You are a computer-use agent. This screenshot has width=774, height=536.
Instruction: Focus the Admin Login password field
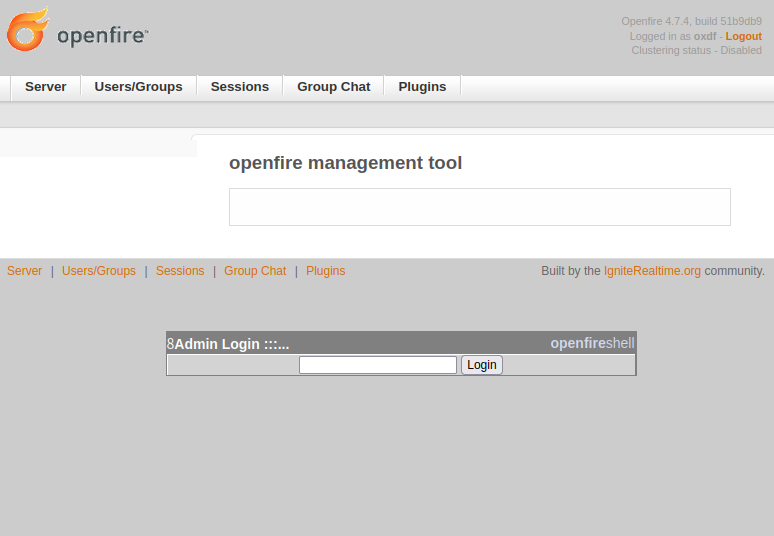(x=377, y=365)
